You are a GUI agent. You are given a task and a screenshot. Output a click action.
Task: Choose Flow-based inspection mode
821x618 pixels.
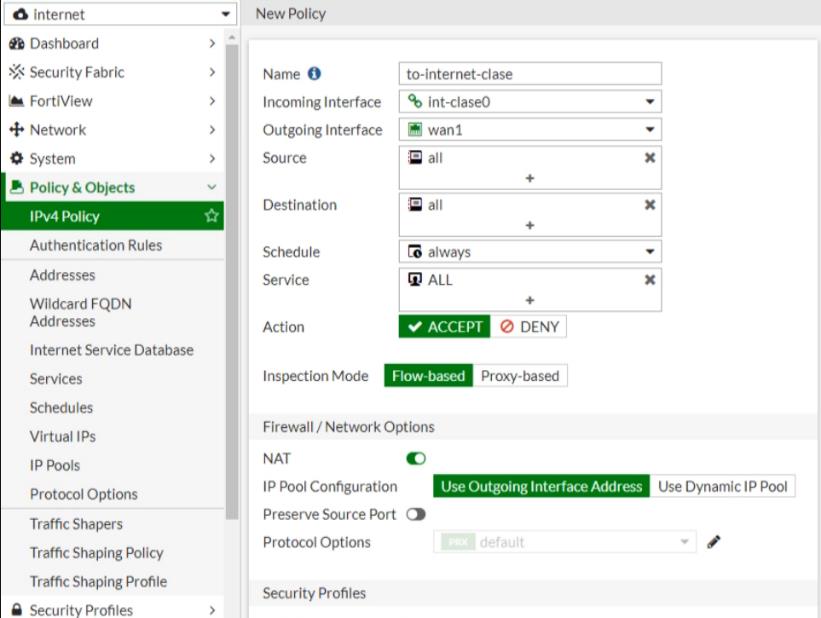[x=428, y=376]
